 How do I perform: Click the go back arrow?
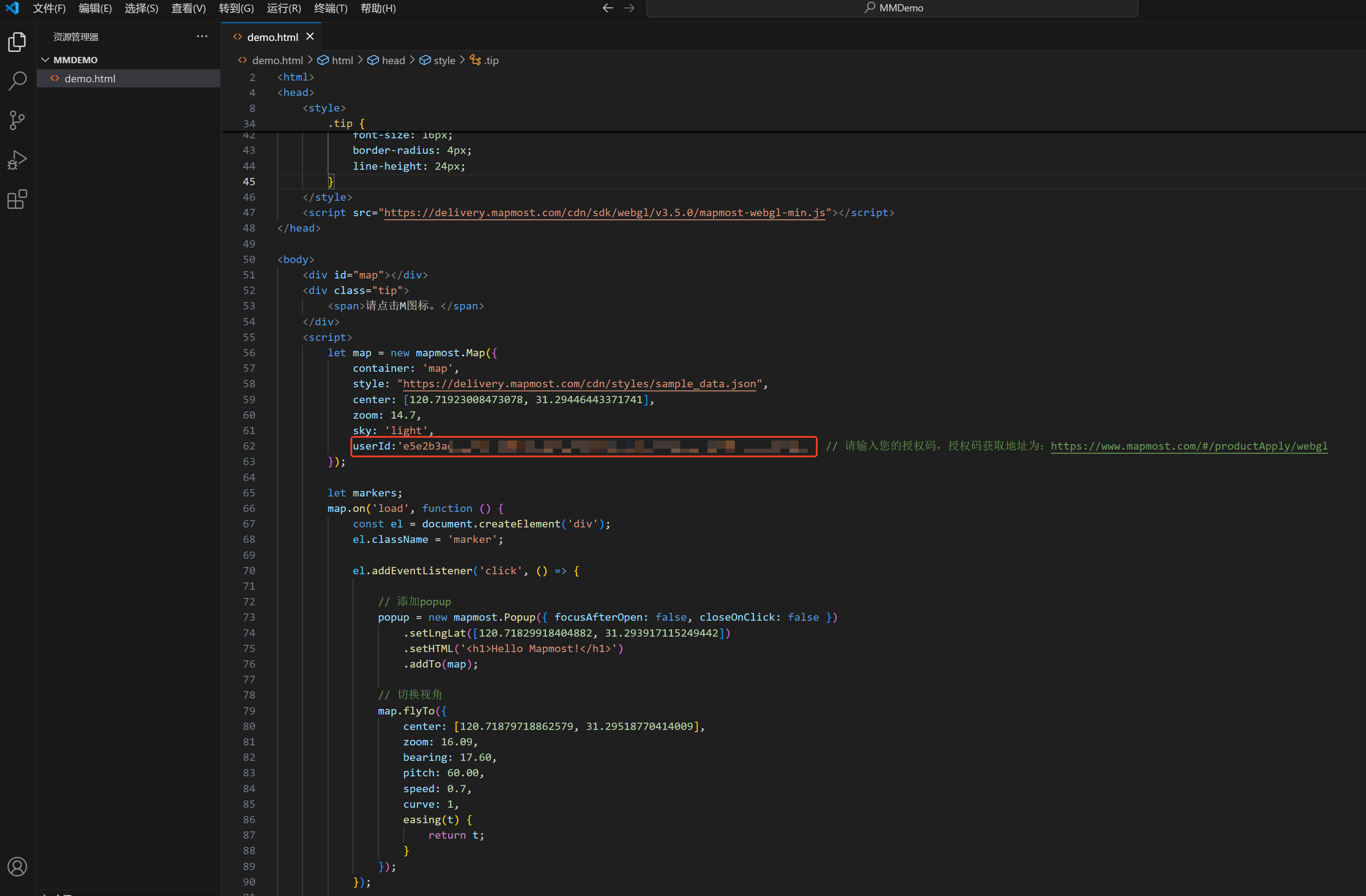pos(608,8)
